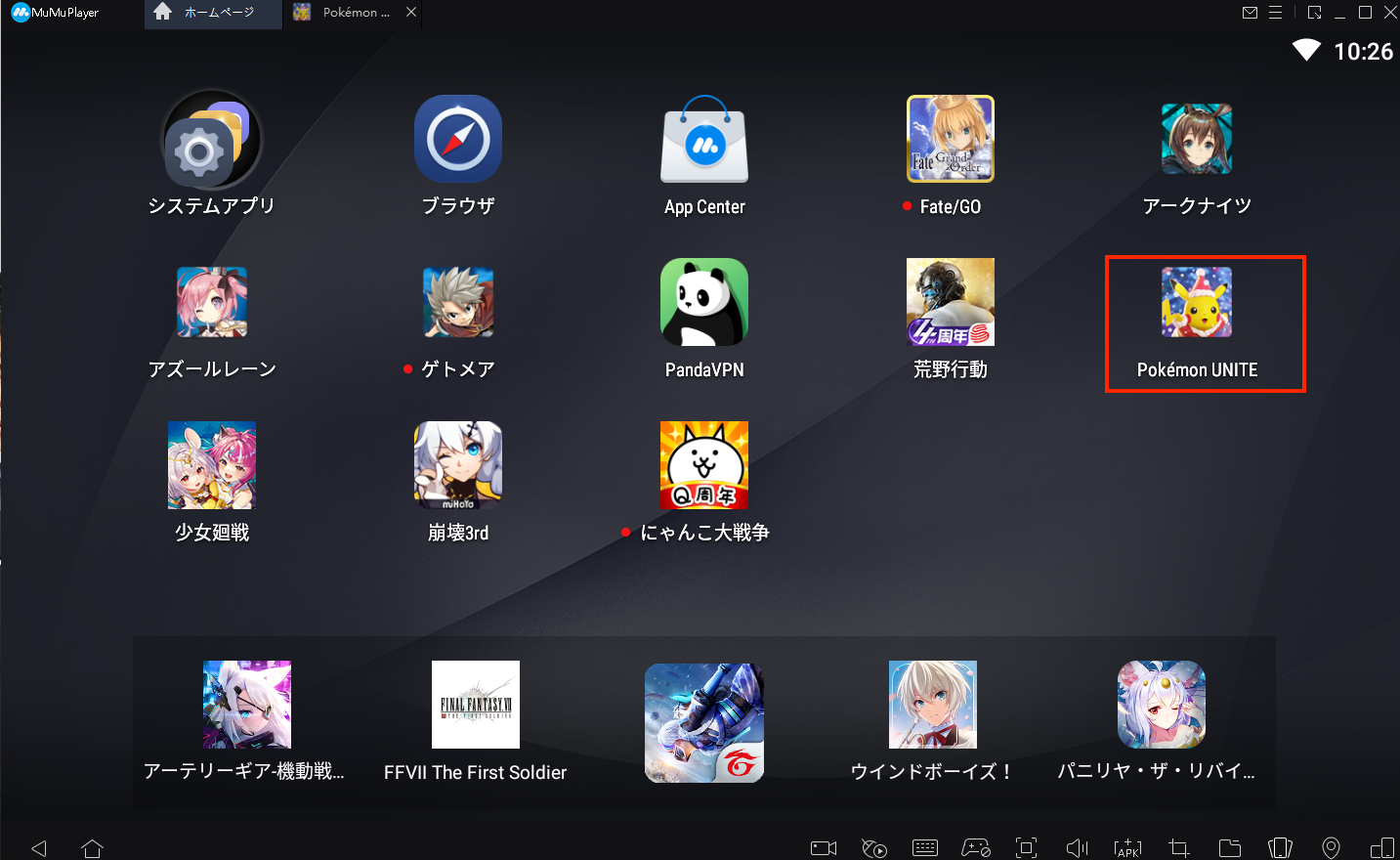Open the keyboard mapping tool
This screenshot has width=1400, height=860.
[x=925, y=848]
